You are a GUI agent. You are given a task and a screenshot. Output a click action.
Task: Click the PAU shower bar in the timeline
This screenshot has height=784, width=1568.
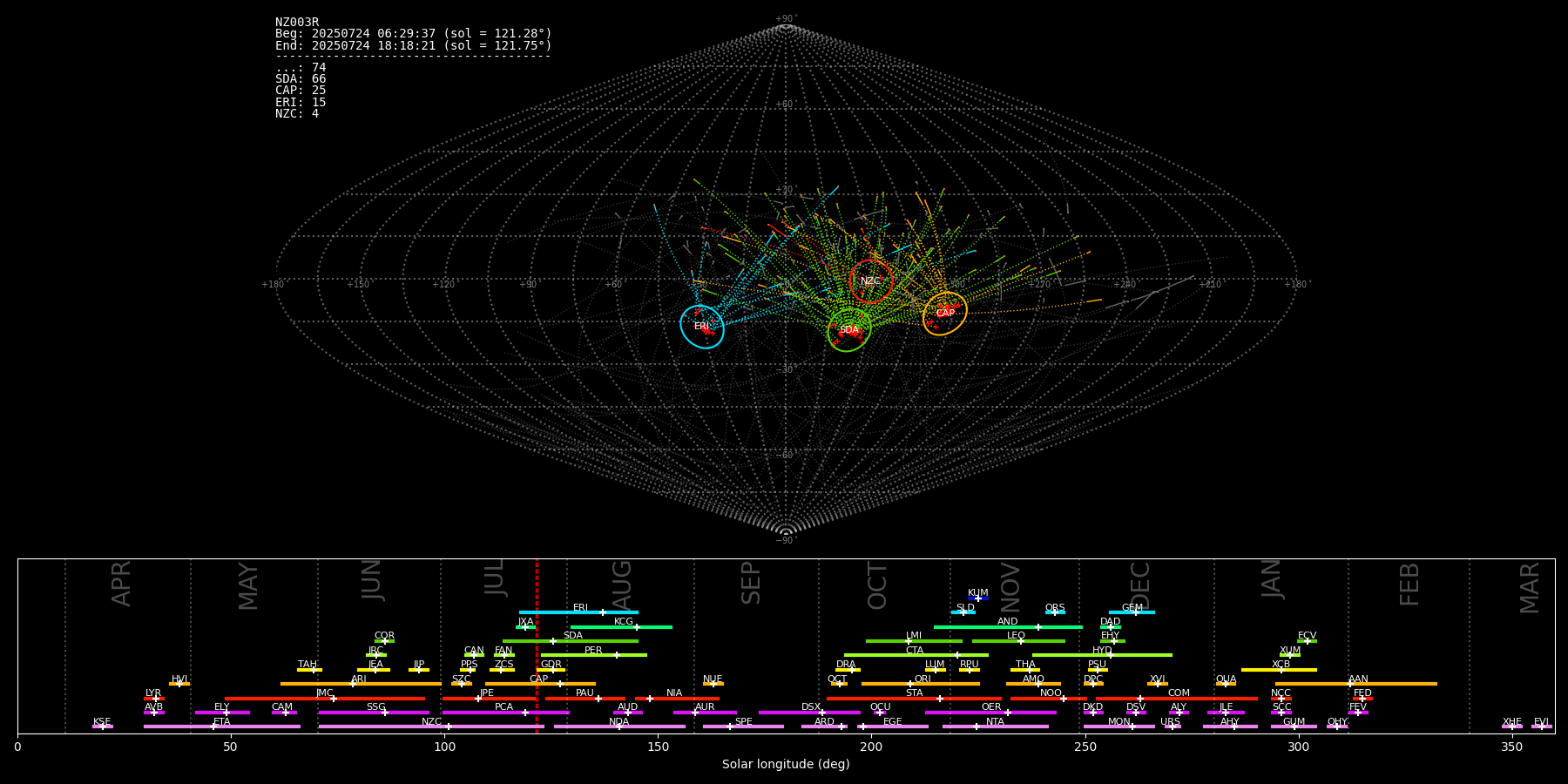(585, 698)
